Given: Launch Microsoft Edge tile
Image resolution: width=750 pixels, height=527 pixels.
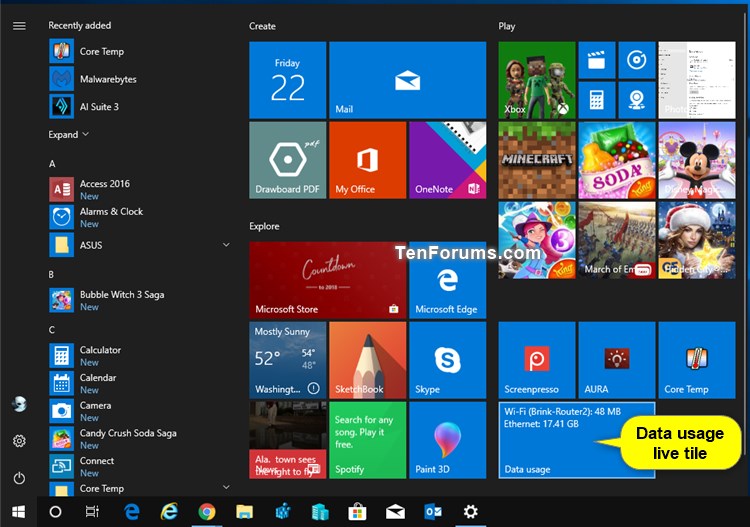Looking at the screenshot, I should [x=448, y=280].
